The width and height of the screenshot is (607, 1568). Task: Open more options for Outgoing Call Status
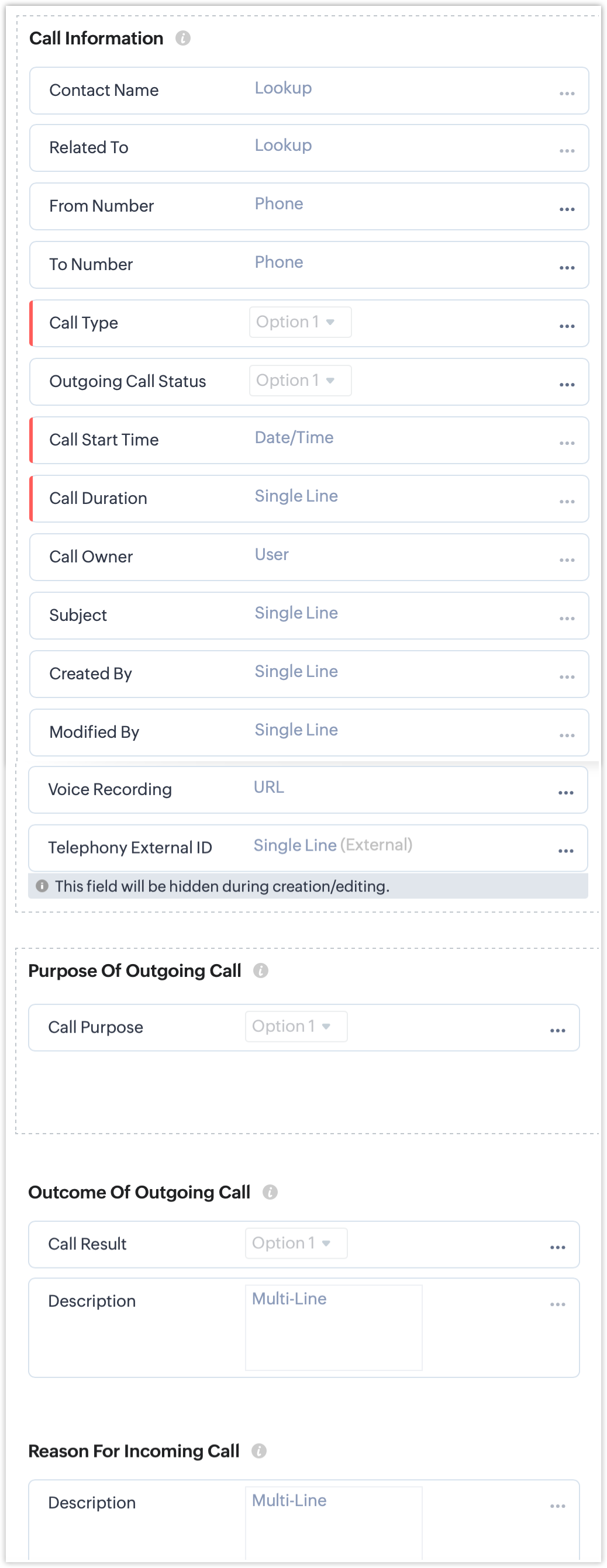pos(567,385)
